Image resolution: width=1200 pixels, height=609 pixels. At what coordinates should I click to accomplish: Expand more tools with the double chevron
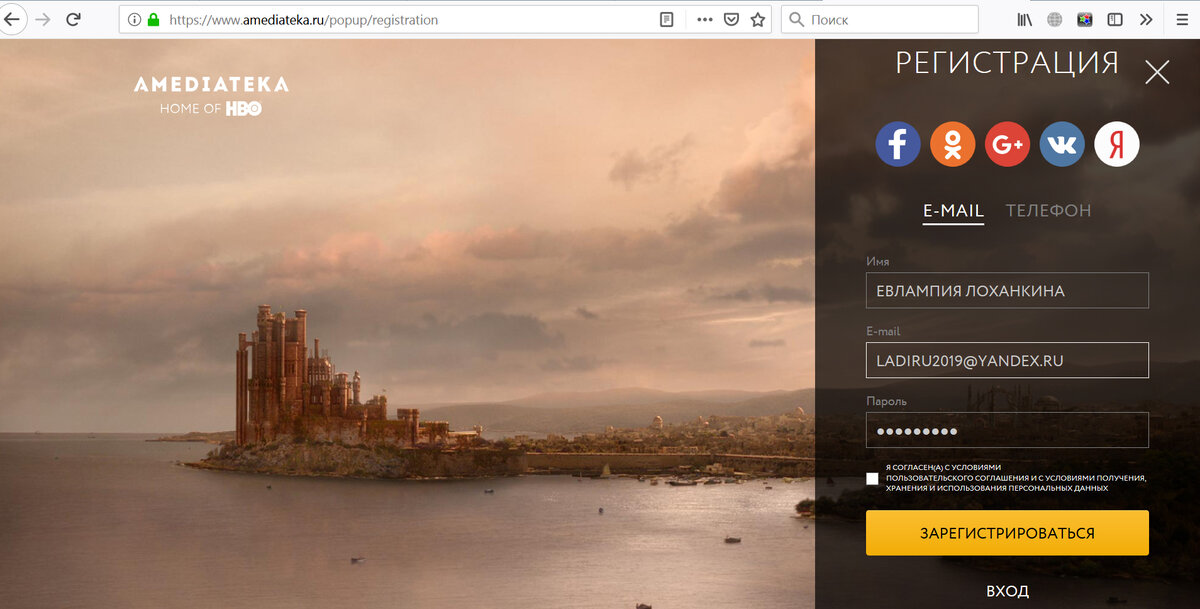(x=1146, y=19)
